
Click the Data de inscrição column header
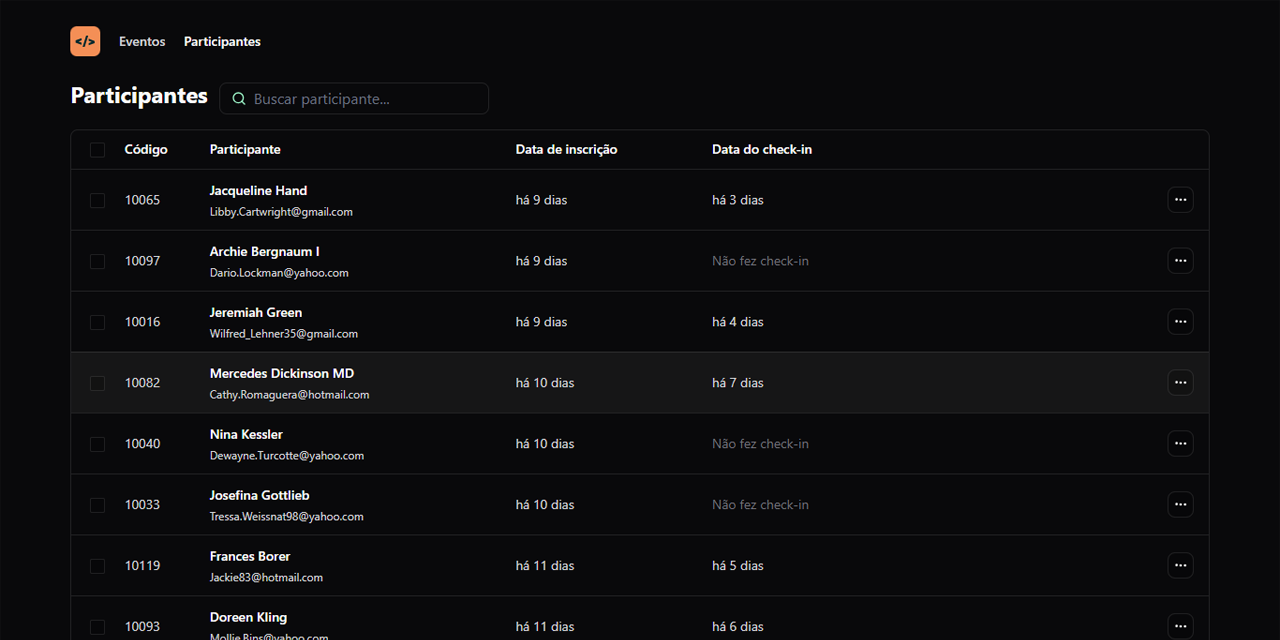pos(566,150)
